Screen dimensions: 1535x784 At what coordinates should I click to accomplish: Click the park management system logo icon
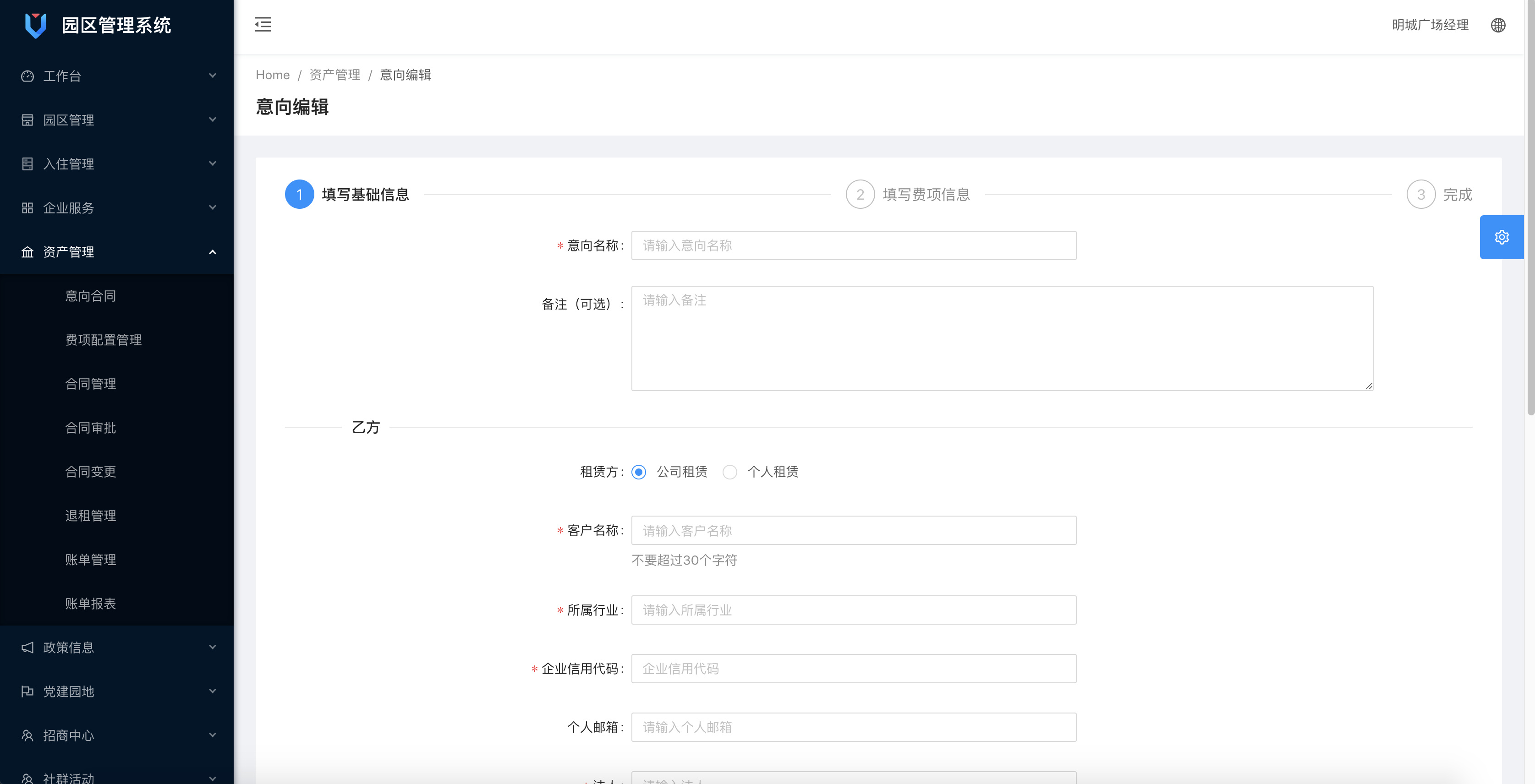36,25
